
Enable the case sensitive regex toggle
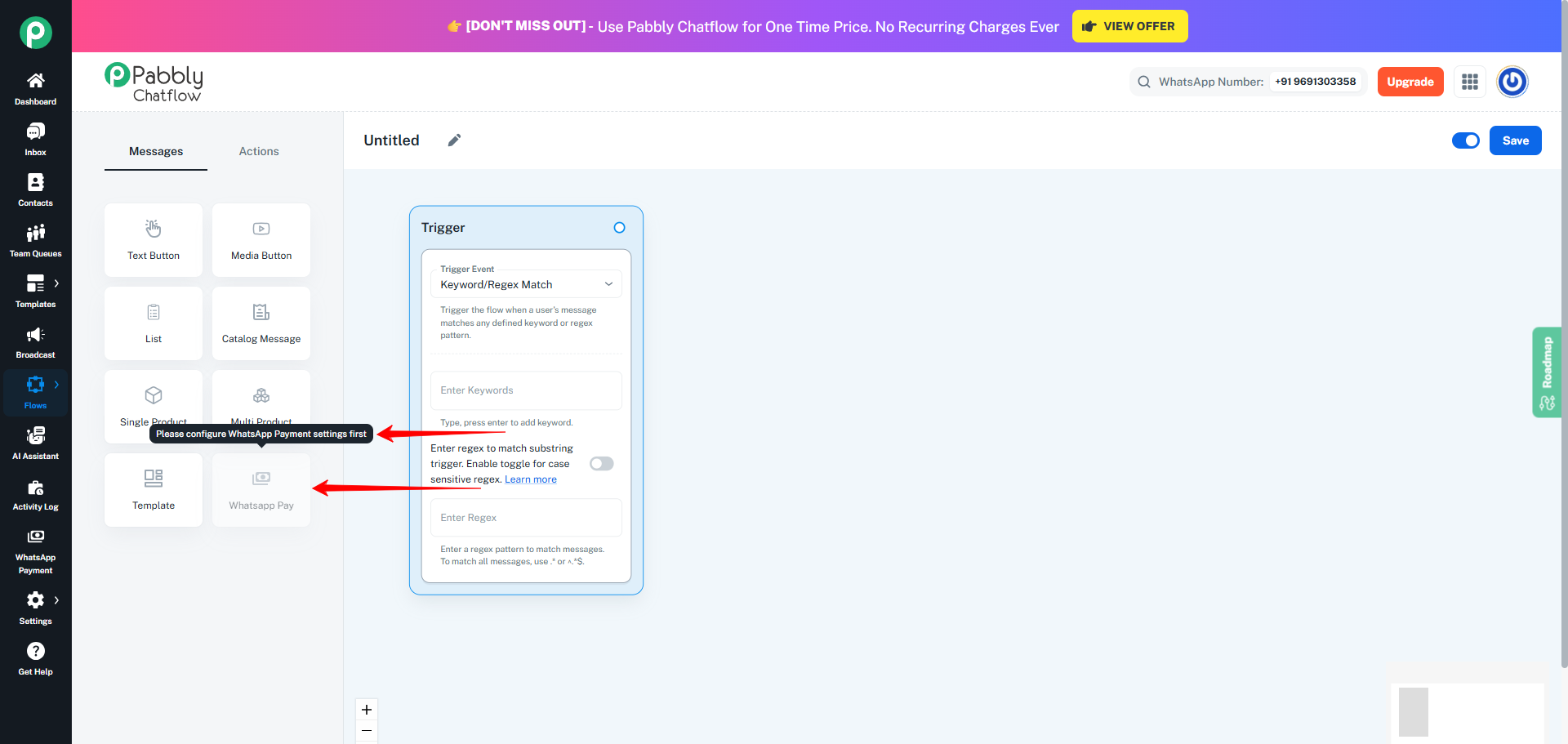pos(602,464)
